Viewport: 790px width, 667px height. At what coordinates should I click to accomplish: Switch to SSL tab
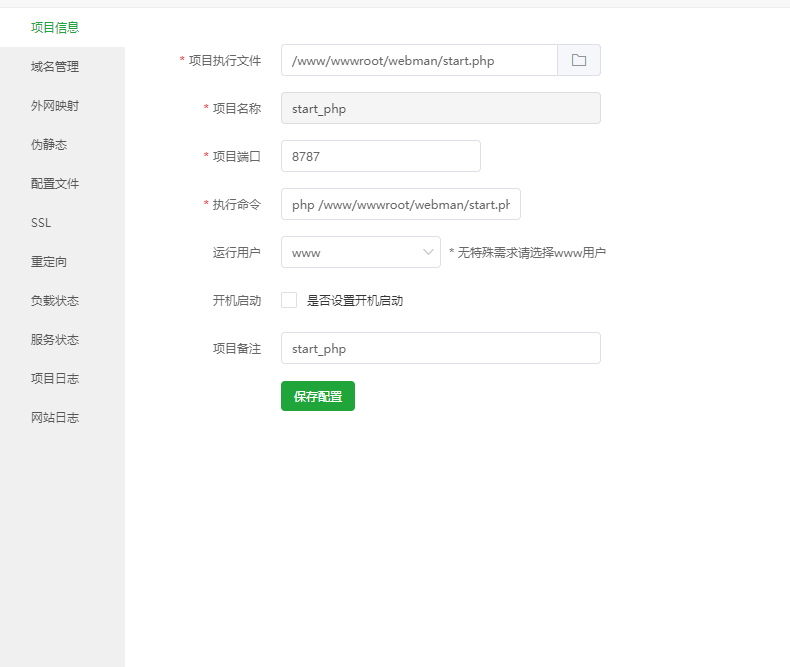pos(41,223)
